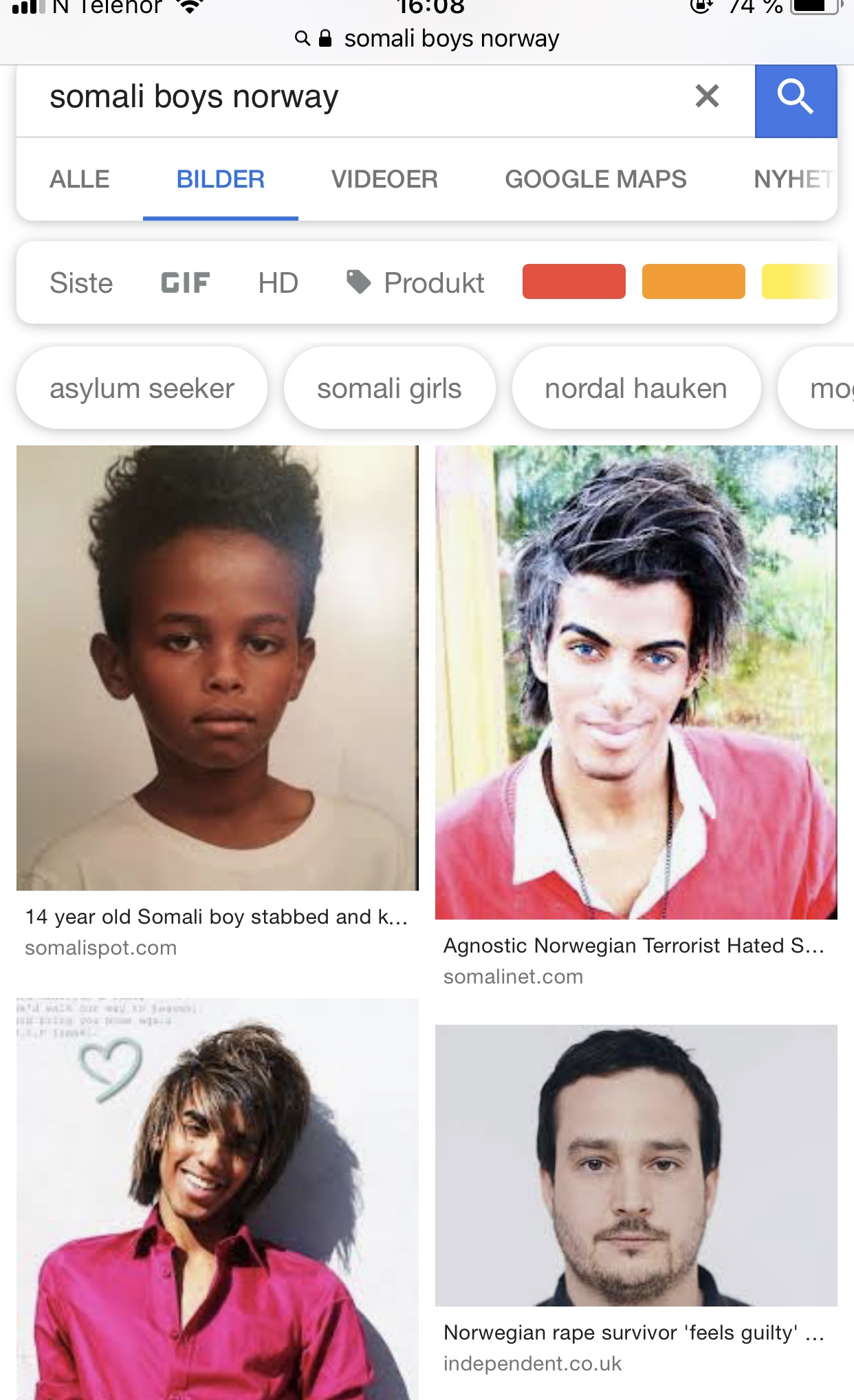Open the VIDEOER tab
Viewport: 854px width, 1400px height.
click(x=384, y=179)
